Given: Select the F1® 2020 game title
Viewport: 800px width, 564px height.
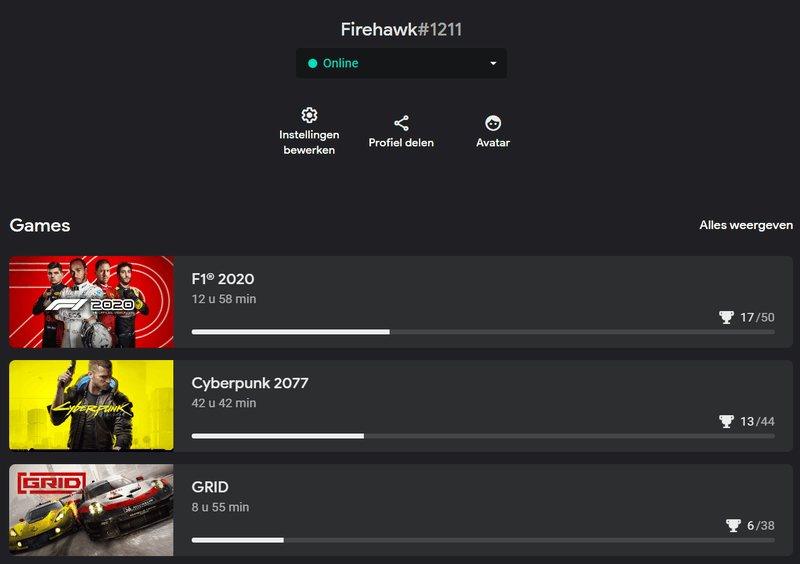Looking at the screenshot, I should (223, 279).
